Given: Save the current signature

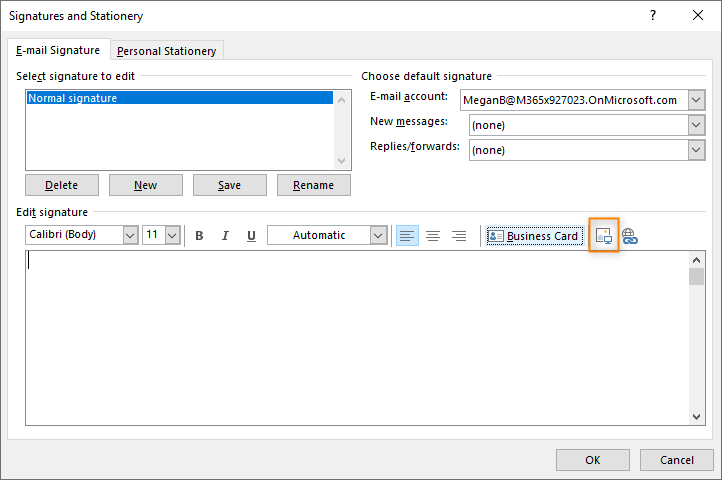Looking at the screenshot, I should point(229,185).
